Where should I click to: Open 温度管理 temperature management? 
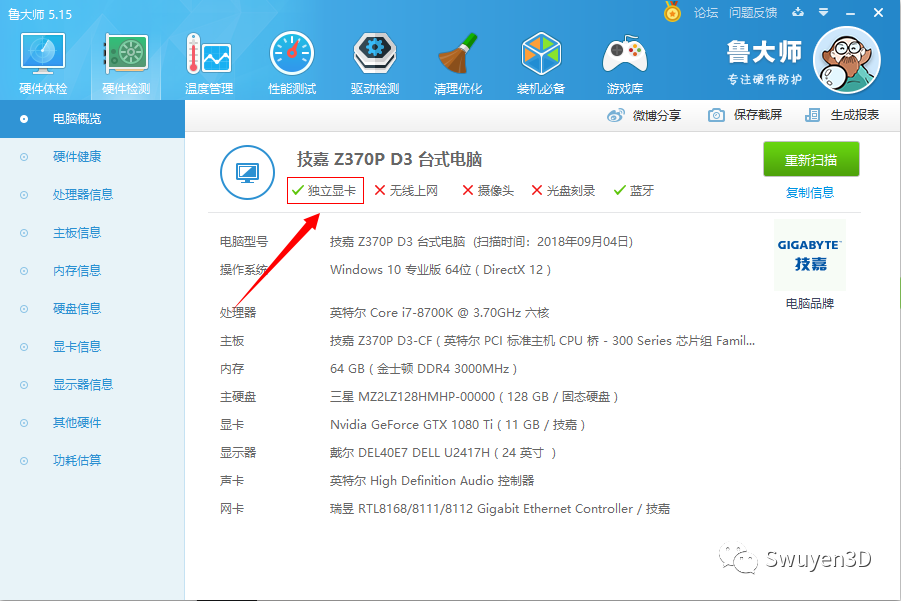209,63
